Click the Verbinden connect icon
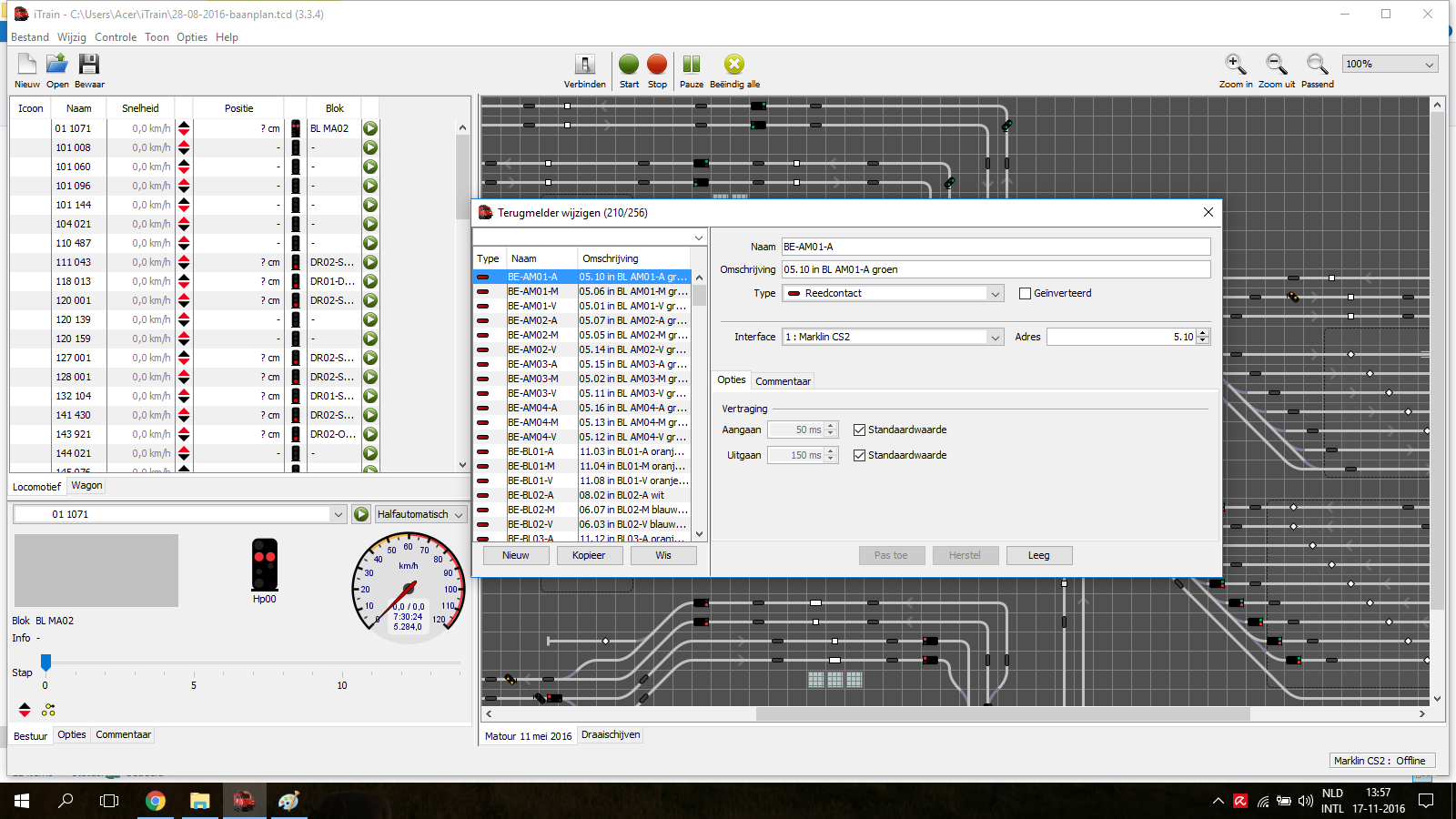 (x=585, y=64)
